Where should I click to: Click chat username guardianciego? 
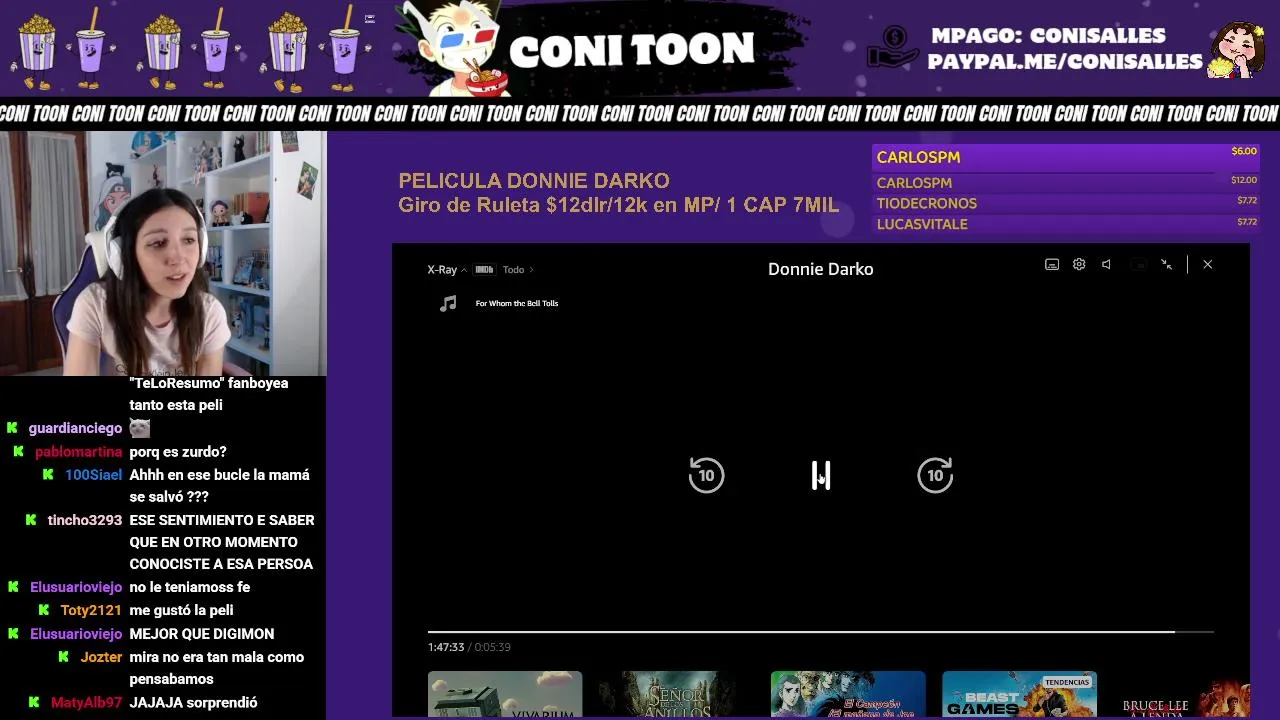75,428
